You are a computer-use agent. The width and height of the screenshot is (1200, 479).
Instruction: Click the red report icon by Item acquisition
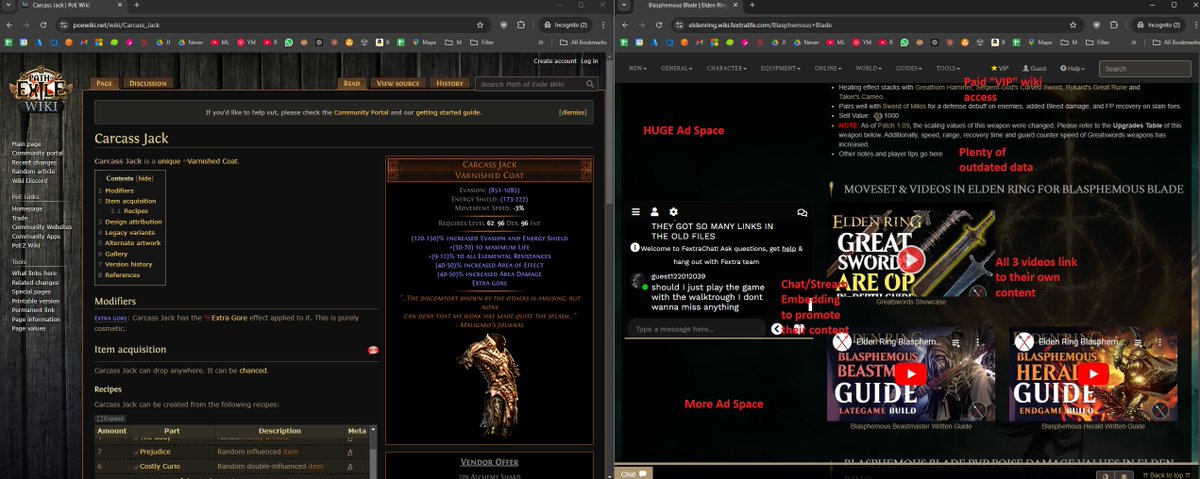373,350
